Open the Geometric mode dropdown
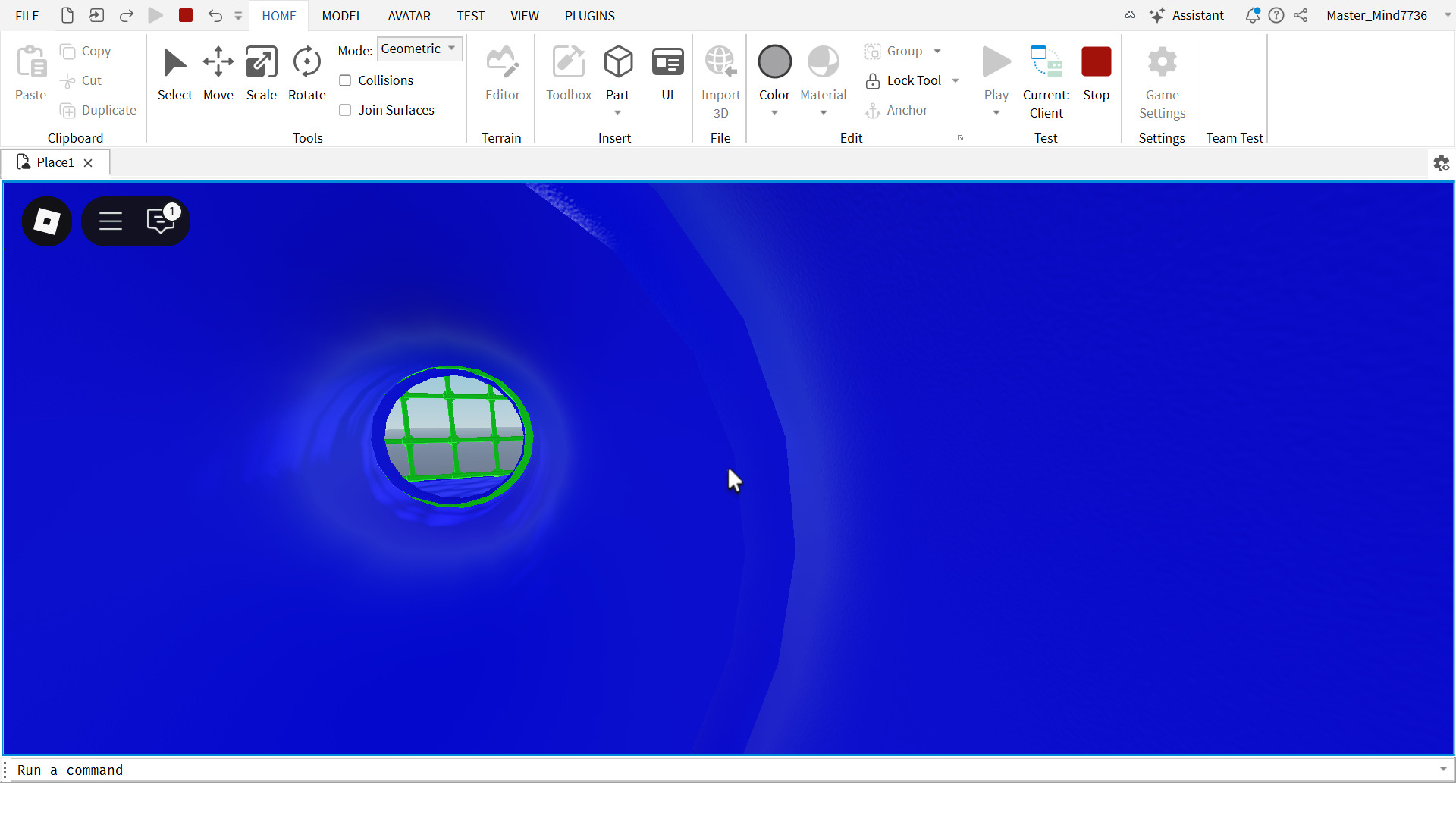 click(x=419, y=49)
